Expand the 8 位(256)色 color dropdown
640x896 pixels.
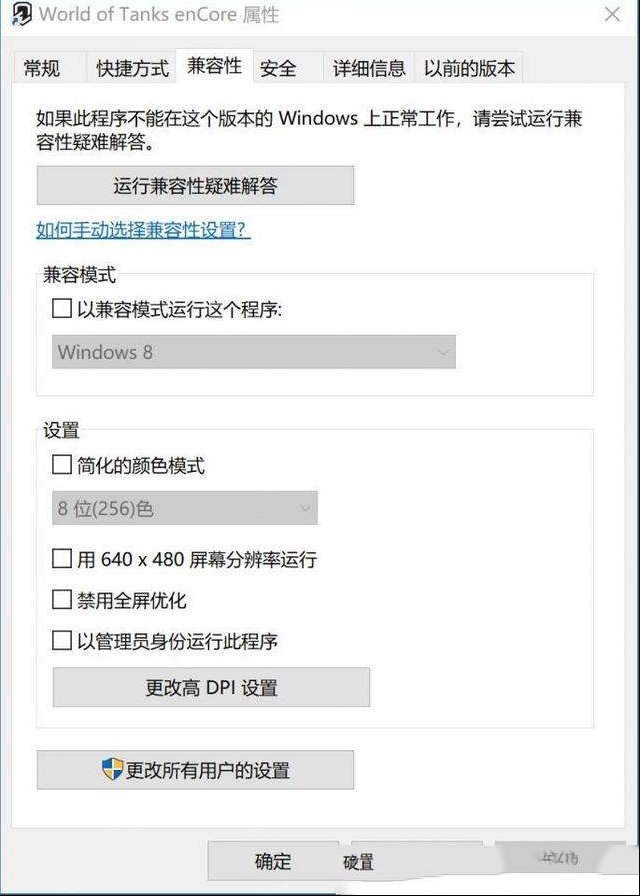(185, 508)
